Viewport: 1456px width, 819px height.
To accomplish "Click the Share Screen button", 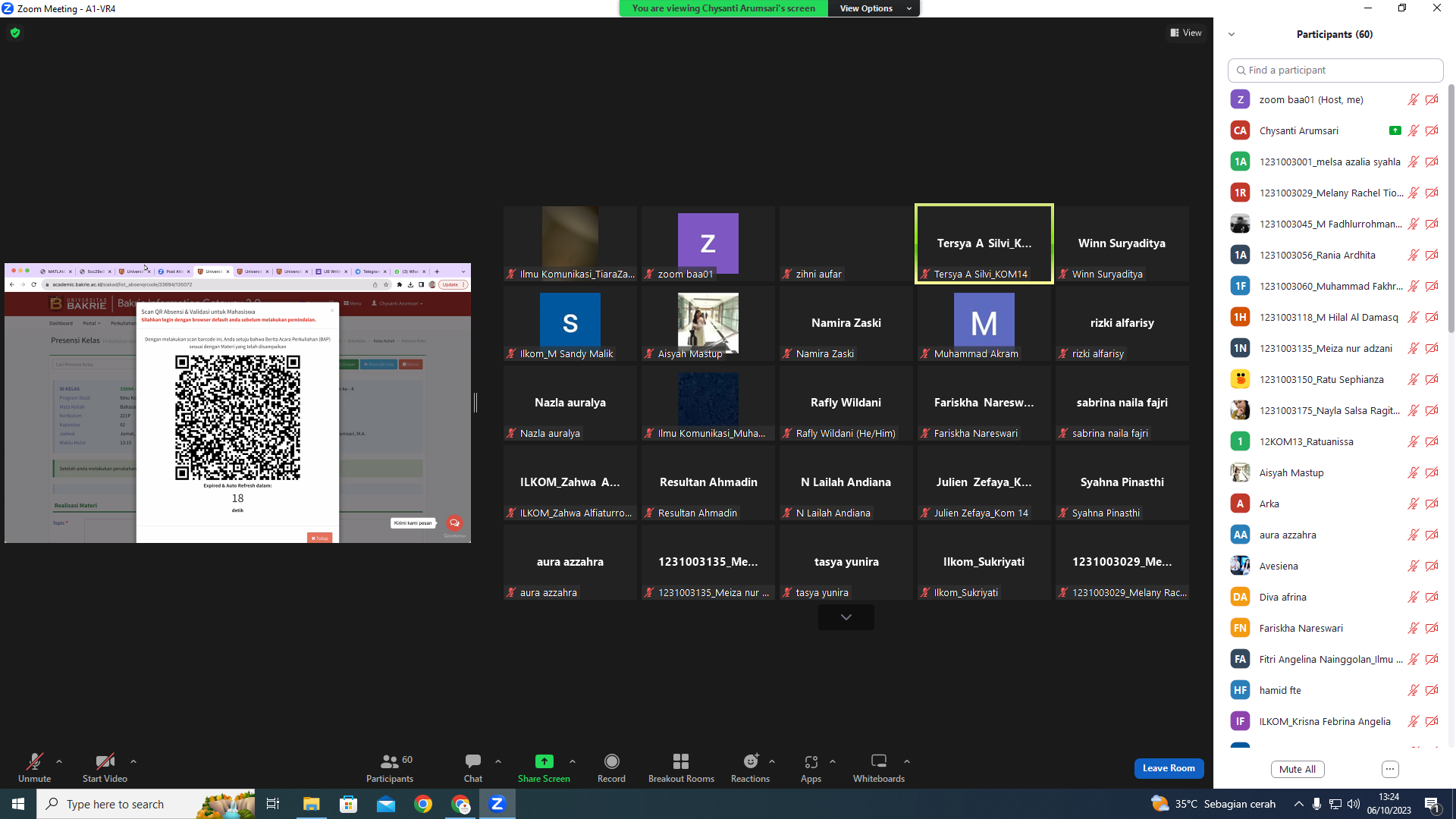I will [544, 767].
